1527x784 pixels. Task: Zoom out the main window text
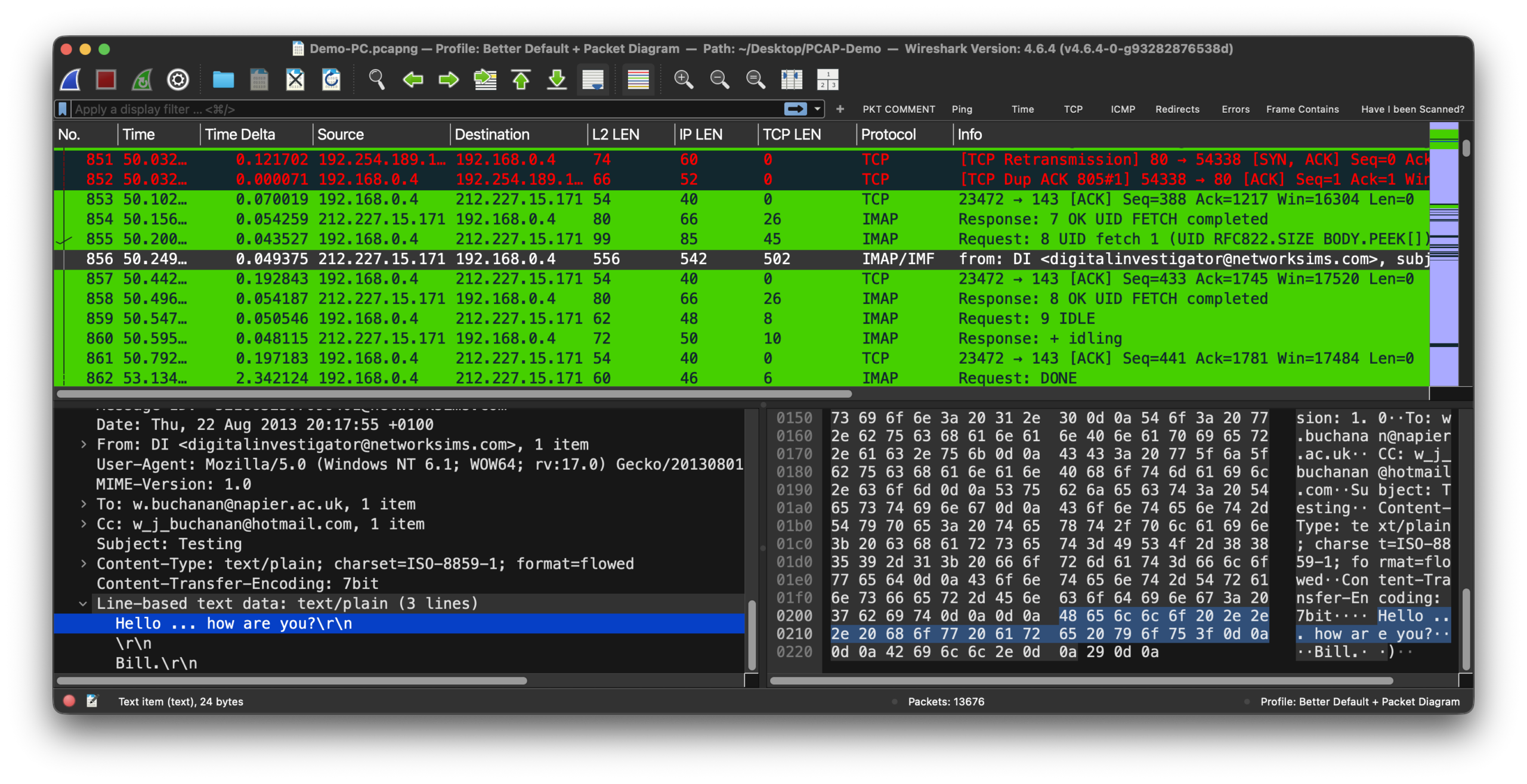coord(719,79)
